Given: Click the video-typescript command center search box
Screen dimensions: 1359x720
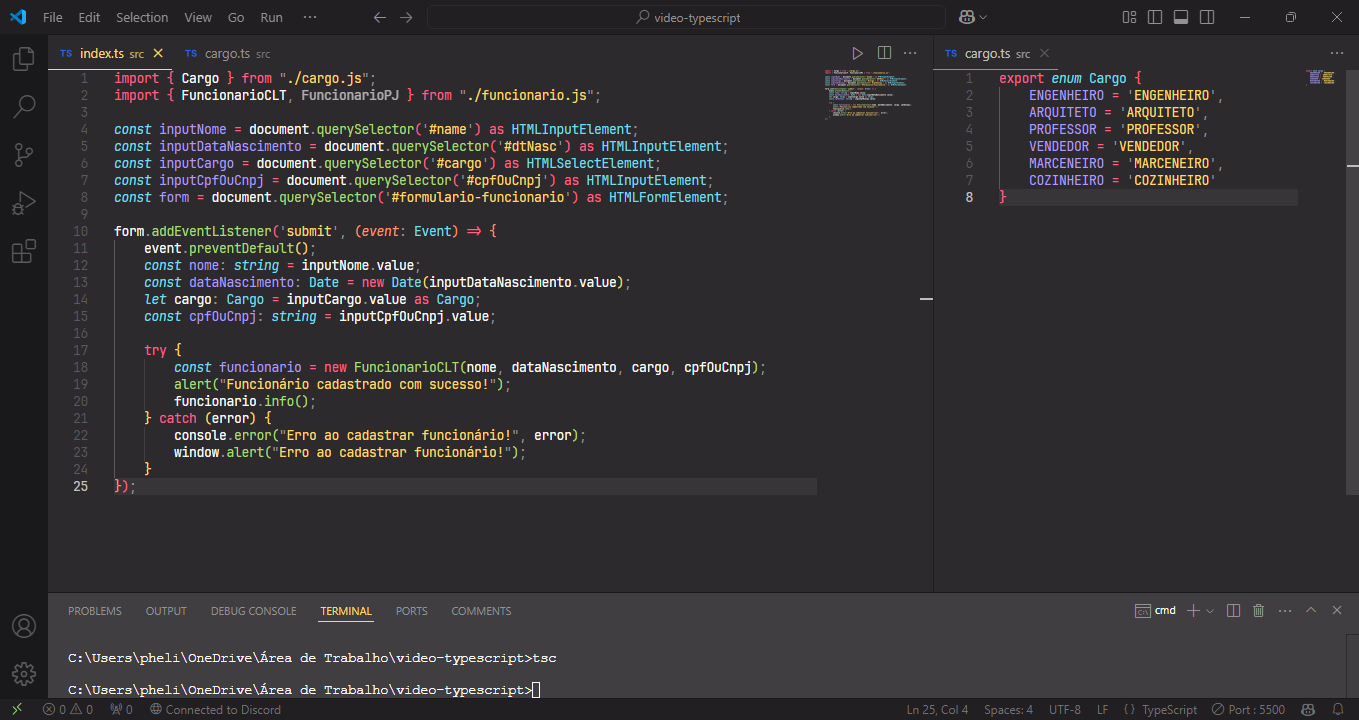Looking at the screenshot, I should pos(686,17).
